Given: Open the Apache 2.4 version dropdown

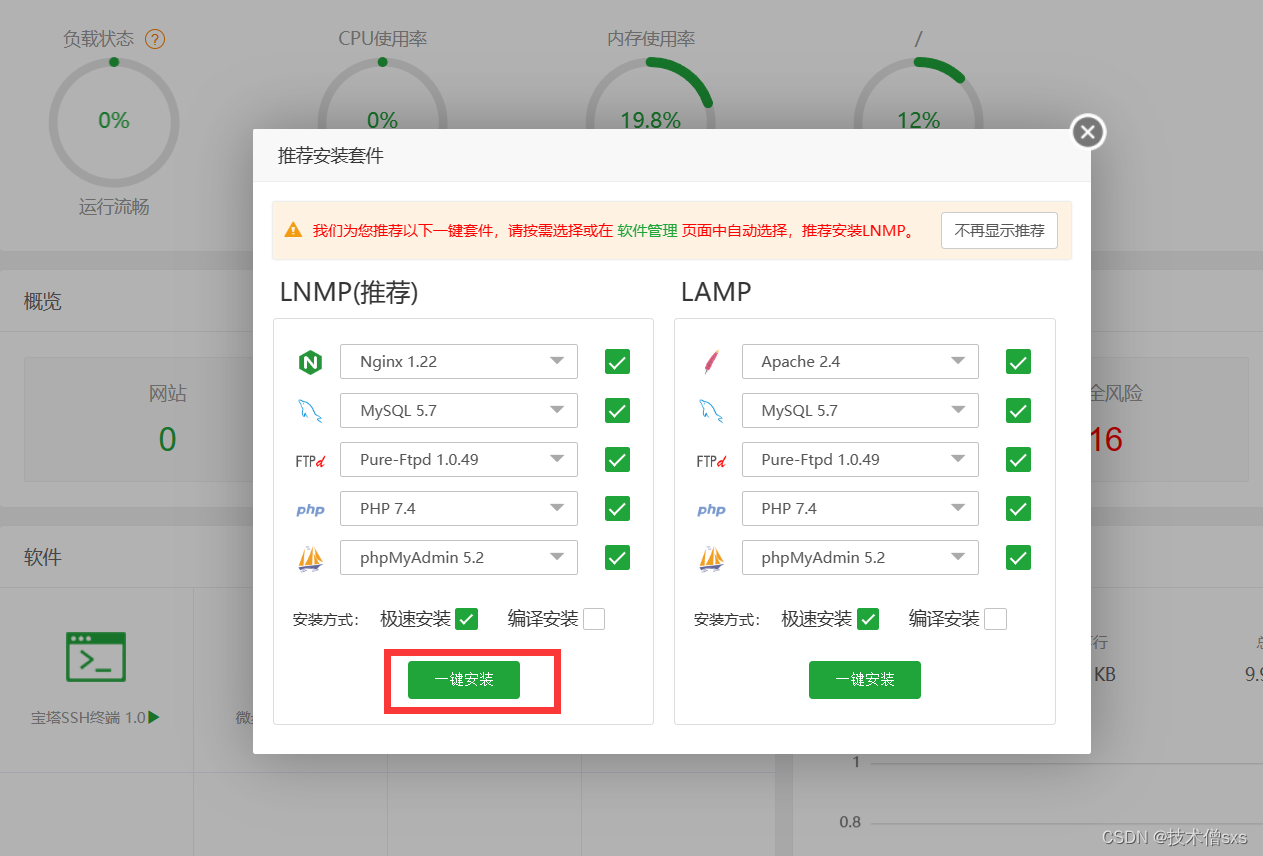Looking at the screenshot, I should click(860, 361).
